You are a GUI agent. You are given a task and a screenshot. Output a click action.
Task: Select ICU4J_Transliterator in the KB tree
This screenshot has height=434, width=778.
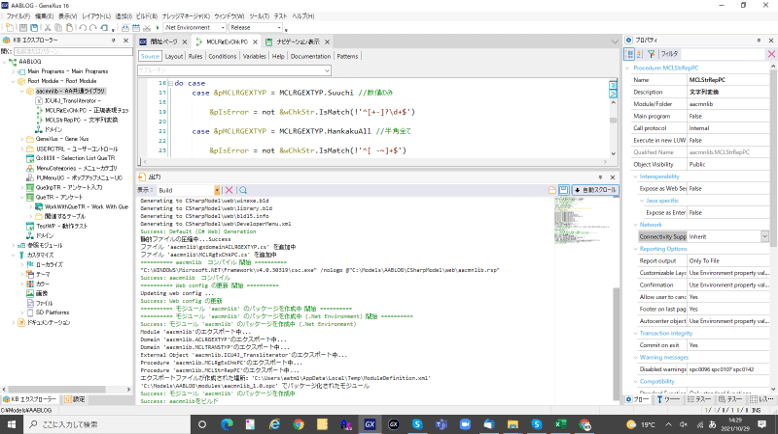pyautogui.click(x=72, y=101)
